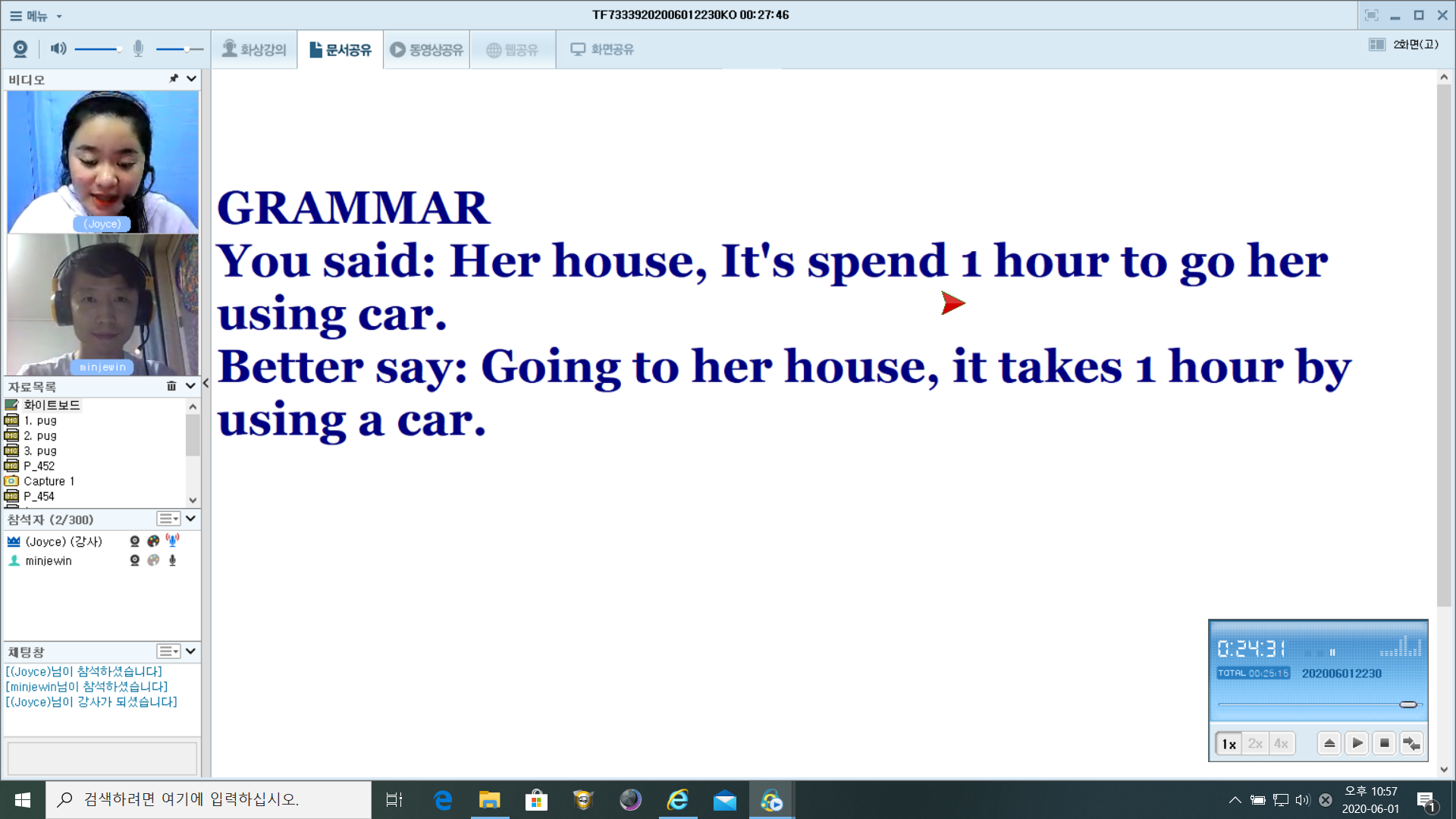Delete item with 자료목록 trash icon
Screen dimensions: 1456x819
[171, 386]
